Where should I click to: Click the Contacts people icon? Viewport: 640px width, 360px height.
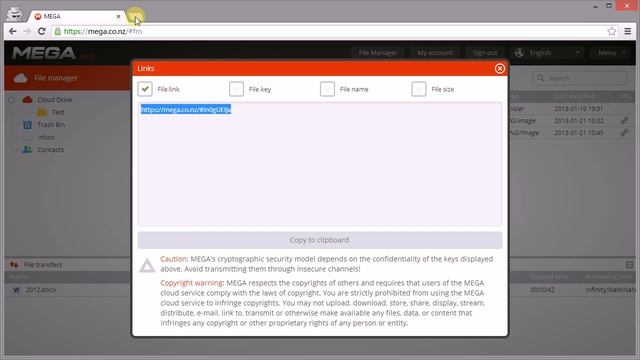27,149
